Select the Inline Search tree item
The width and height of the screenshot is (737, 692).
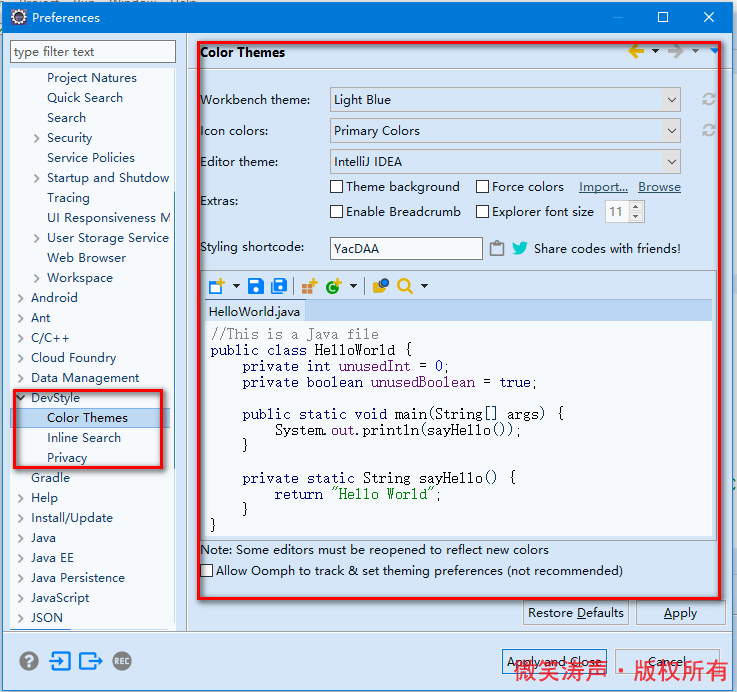84,438
